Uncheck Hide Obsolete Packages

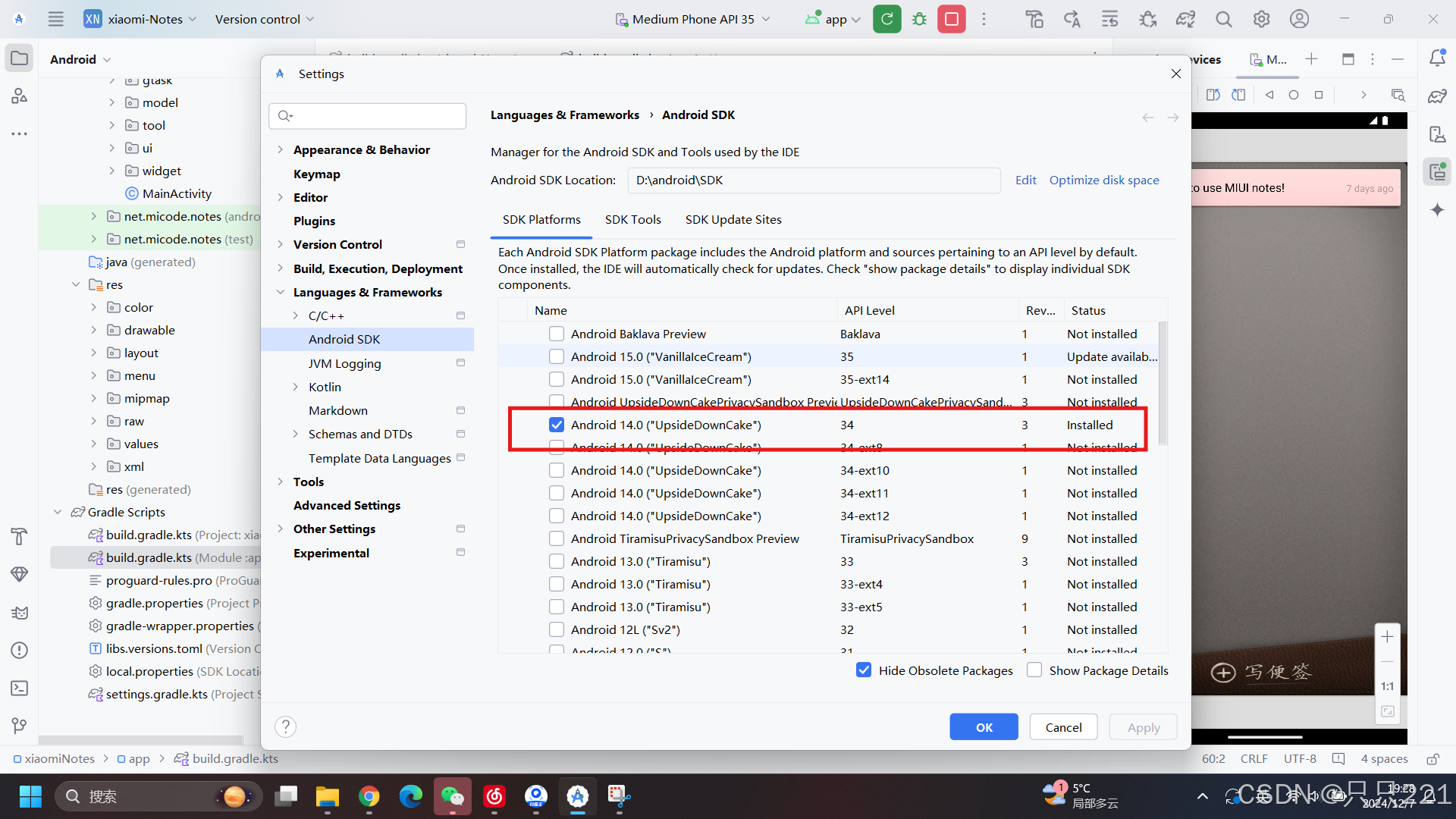(x=864, y=670)
